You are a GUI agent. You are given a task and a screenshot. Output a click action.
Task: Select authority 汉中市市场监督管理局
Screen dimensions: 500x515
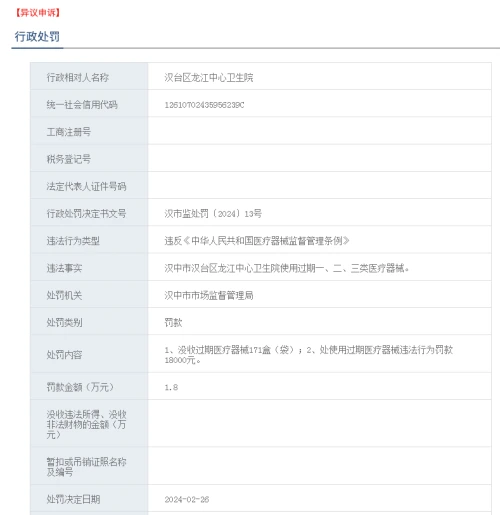point(209,295)
